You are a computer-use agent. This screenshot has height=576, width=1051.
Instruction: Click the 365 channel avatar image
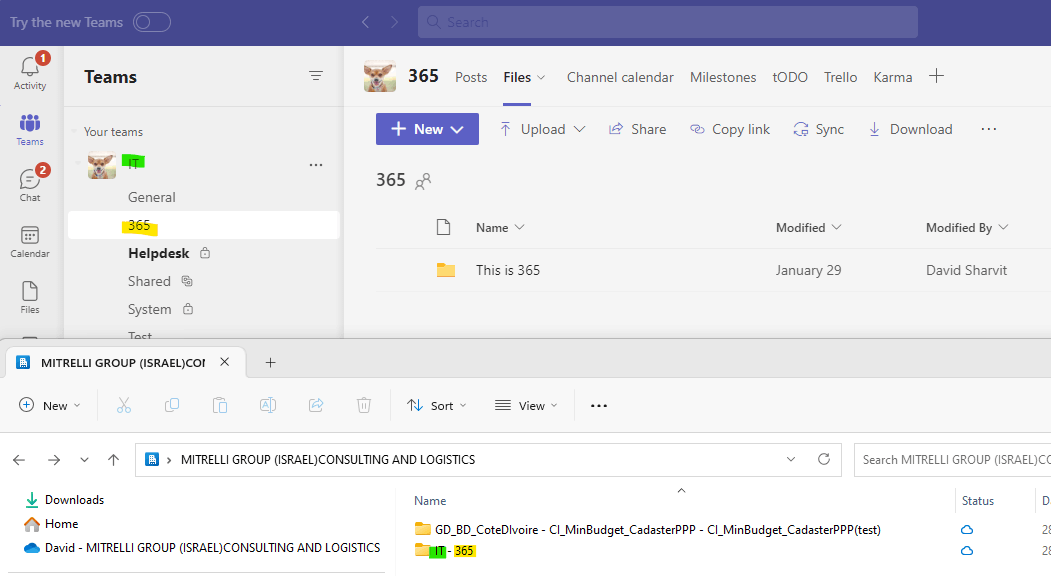pyautogui.click(x=379, y=76)
